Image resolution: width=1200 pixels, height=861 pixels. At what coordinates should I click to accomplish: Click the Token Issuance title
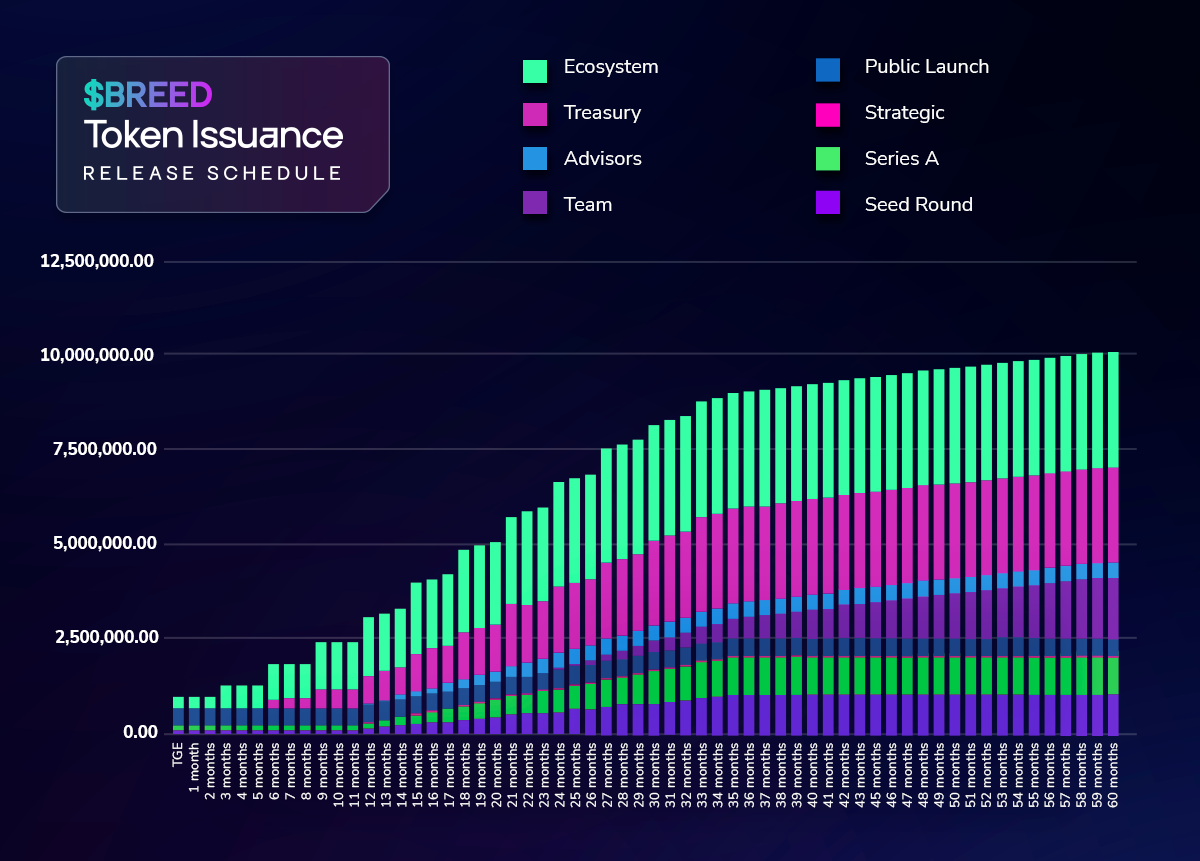pos(213,135)
